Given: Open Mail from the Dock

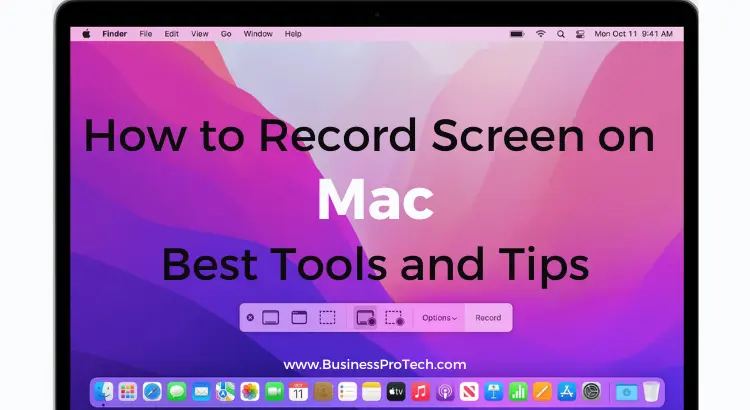Looking at the screenshot, I should click(201, 392).
